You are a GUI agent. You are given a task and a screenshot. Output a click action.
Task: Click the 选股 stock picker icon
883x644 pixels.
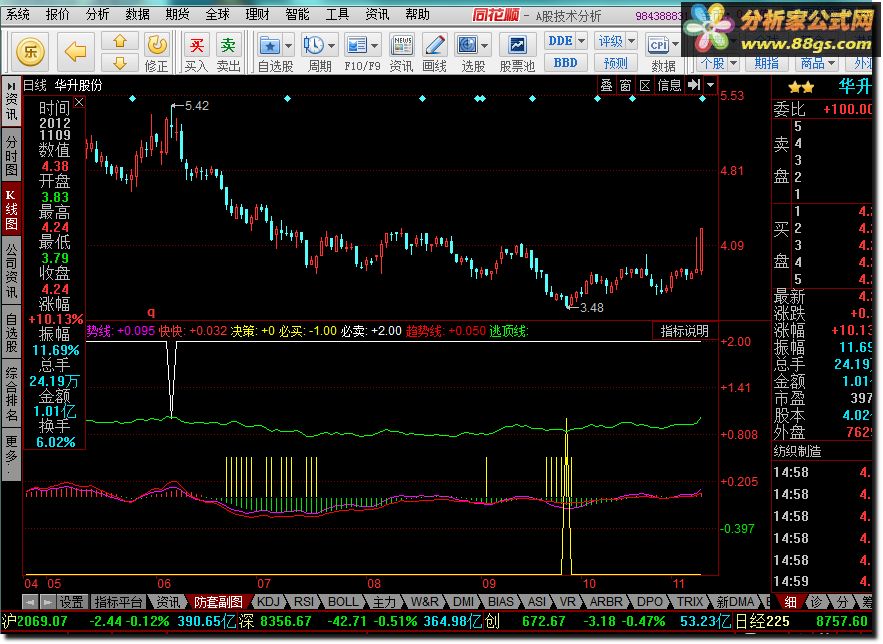coord(467,45)
